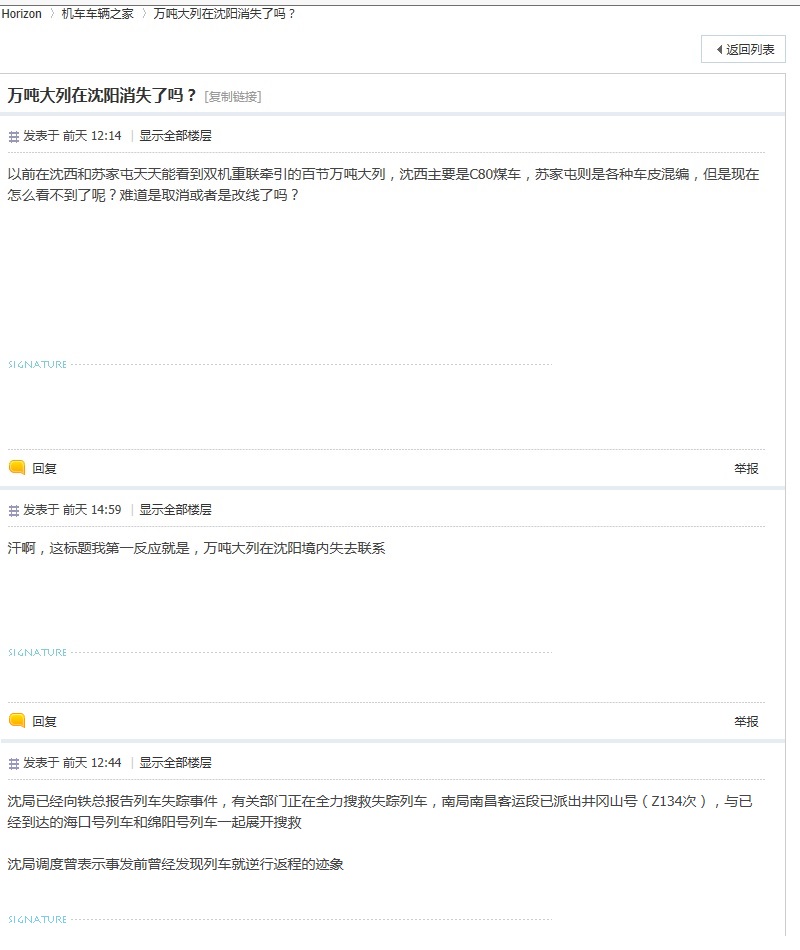The height and width of the screenshot is (950, 800).
Task: Click timestamp 发表于 前天 12:44
Action: coord(72,762)
